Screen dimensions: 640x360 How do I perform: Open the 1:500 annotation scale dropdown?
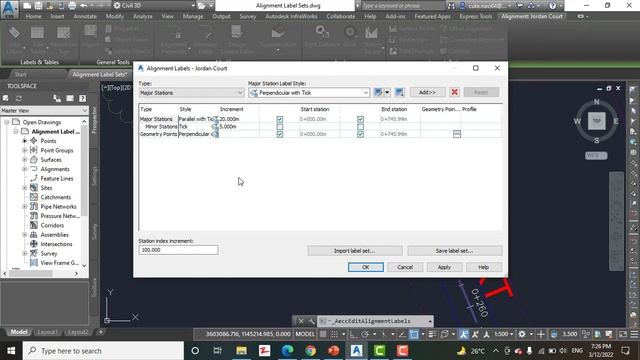coord(504,334)
